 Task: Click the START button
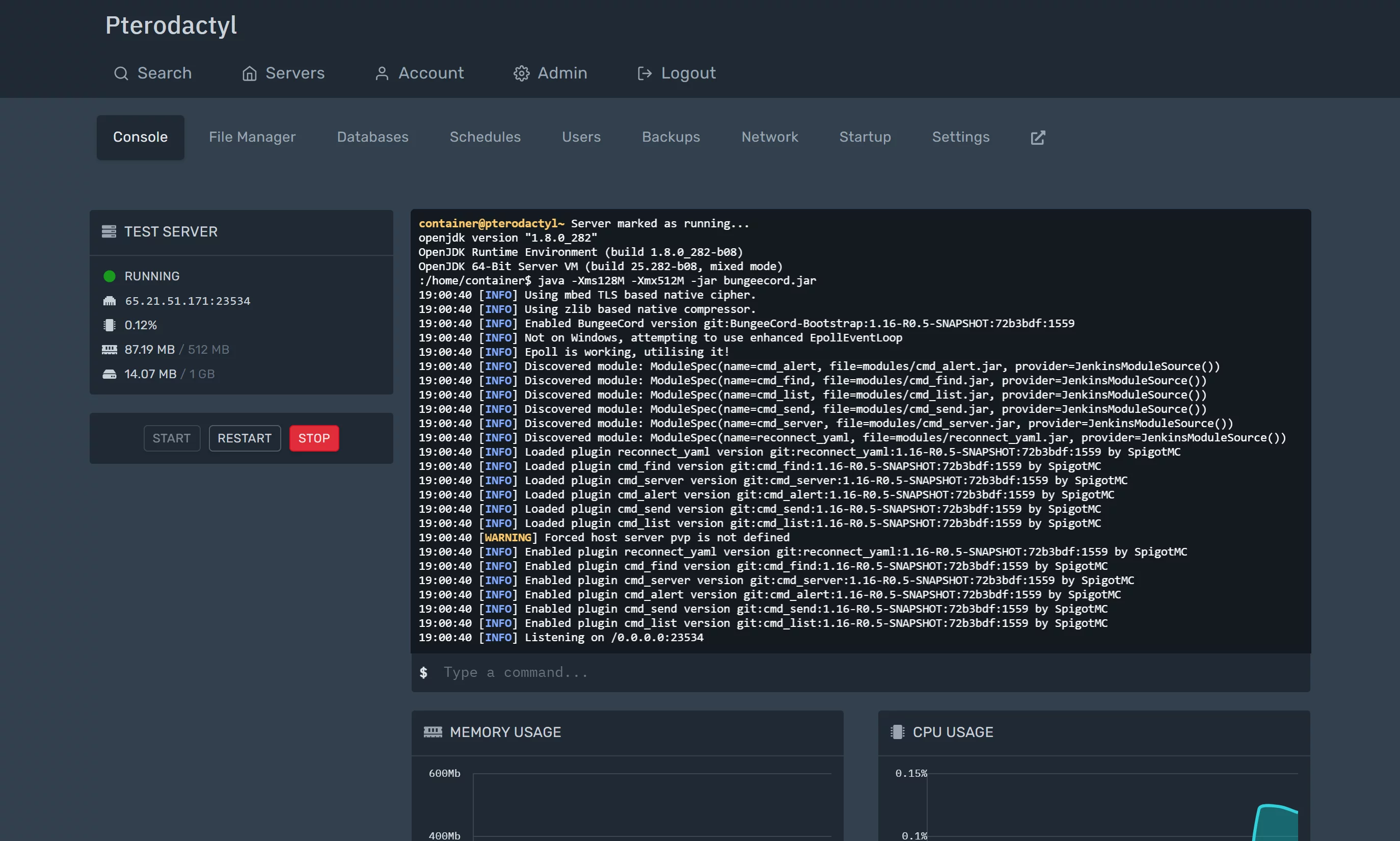tap(172, 439)
